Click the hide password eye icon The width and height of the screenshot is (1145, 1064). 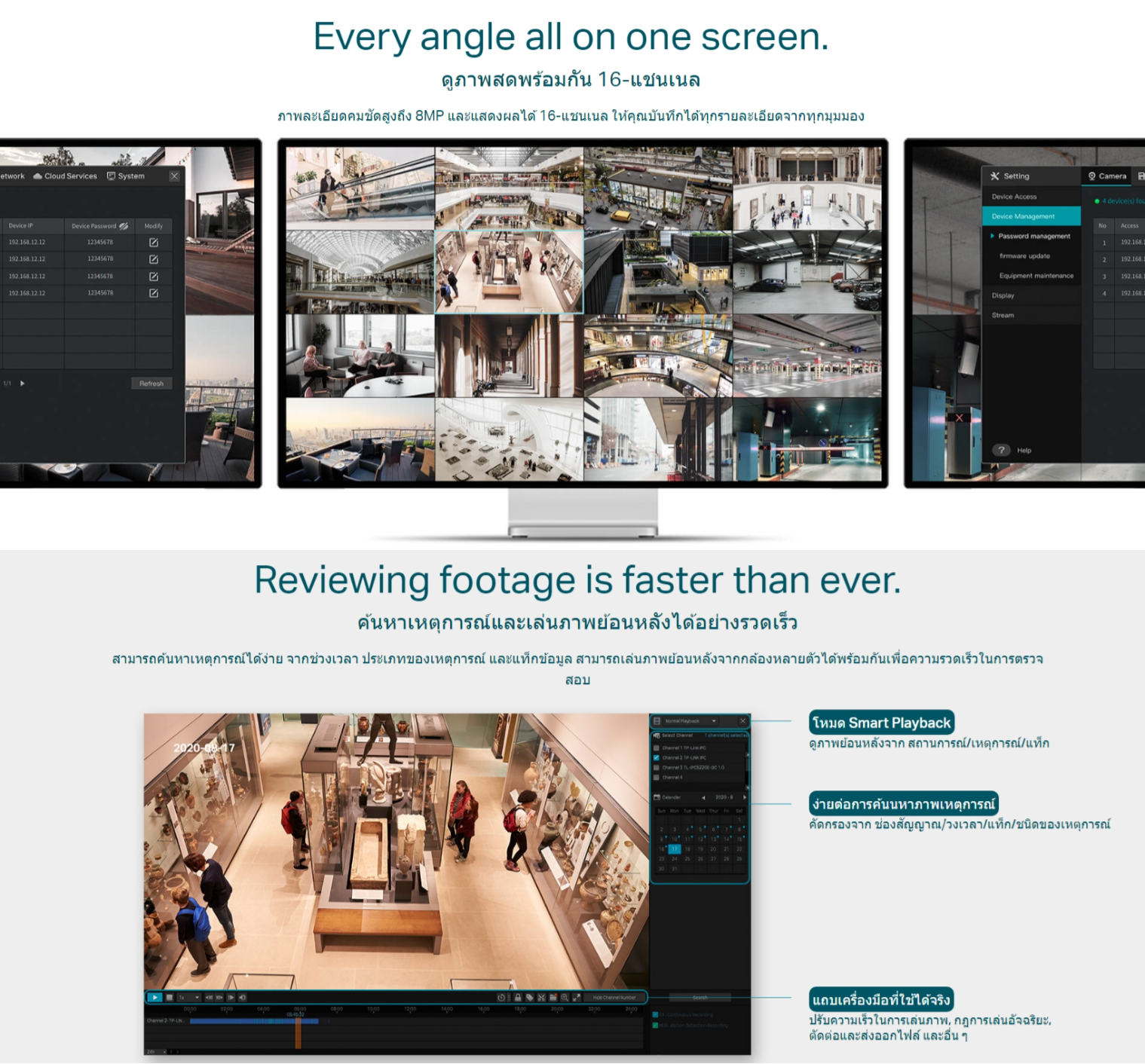[x=124, y=226]
